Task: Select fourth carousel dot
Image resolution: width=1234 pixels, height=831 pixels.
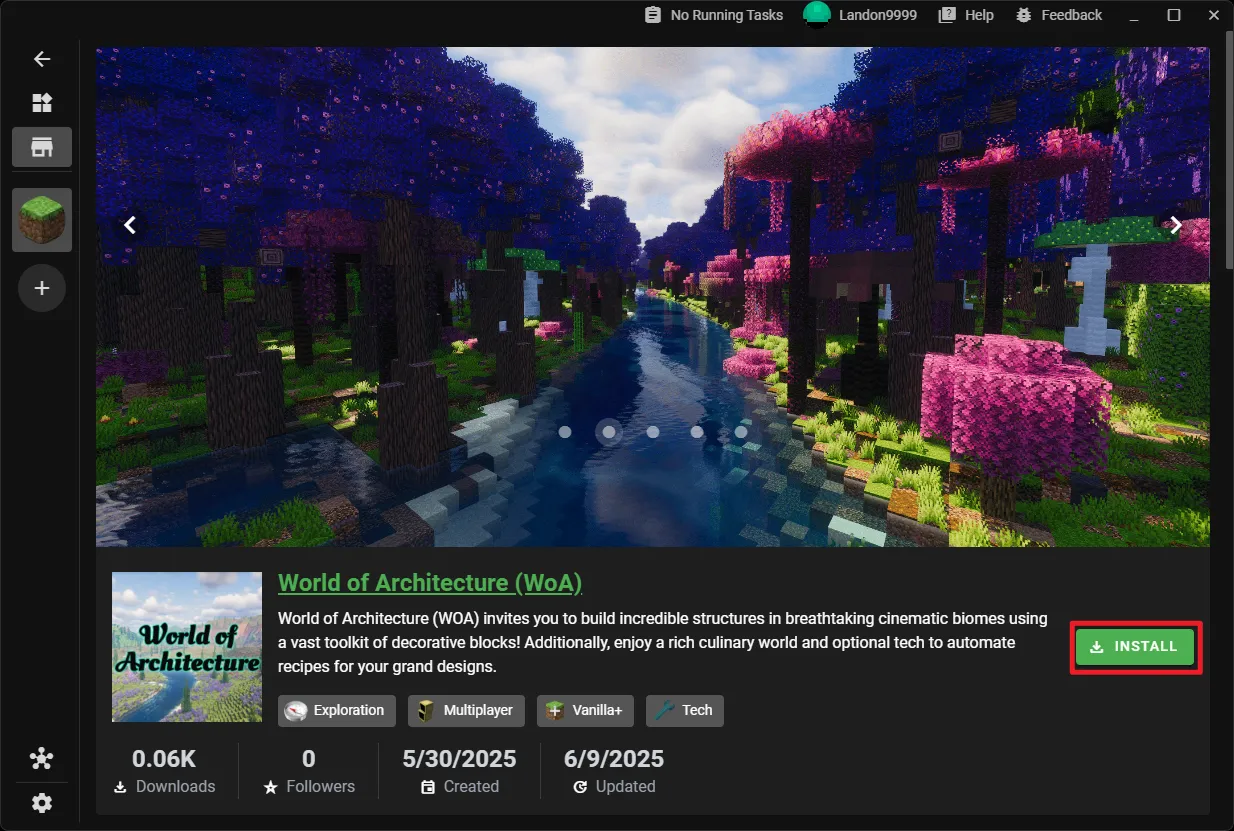Action: point(697,432)
